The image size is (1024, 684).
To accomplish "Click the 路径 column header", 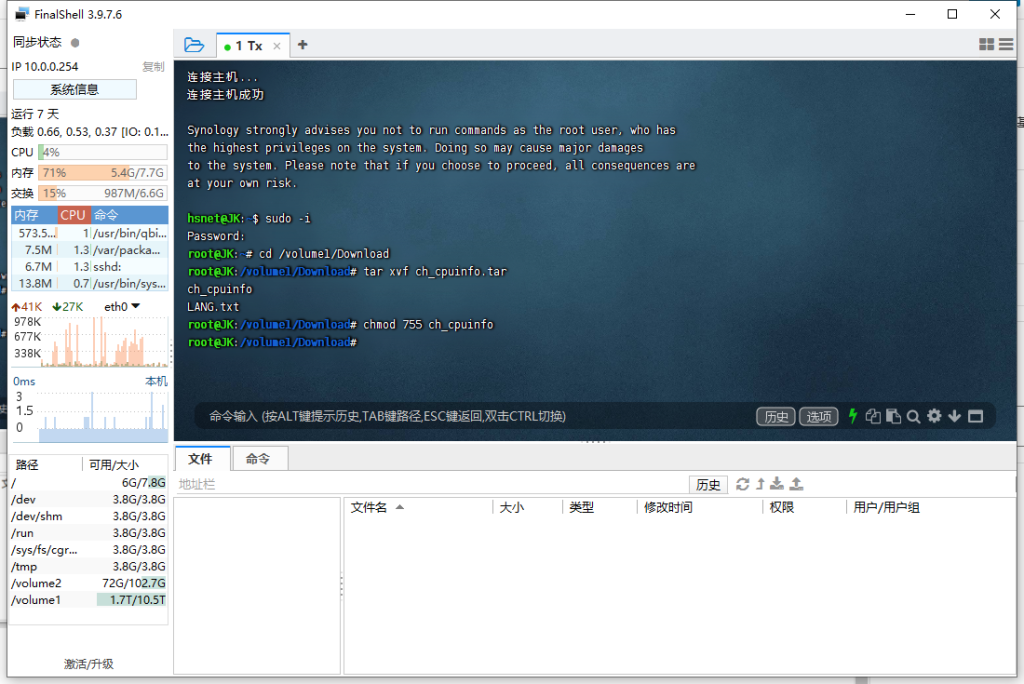I will click(x=46, y=464).
